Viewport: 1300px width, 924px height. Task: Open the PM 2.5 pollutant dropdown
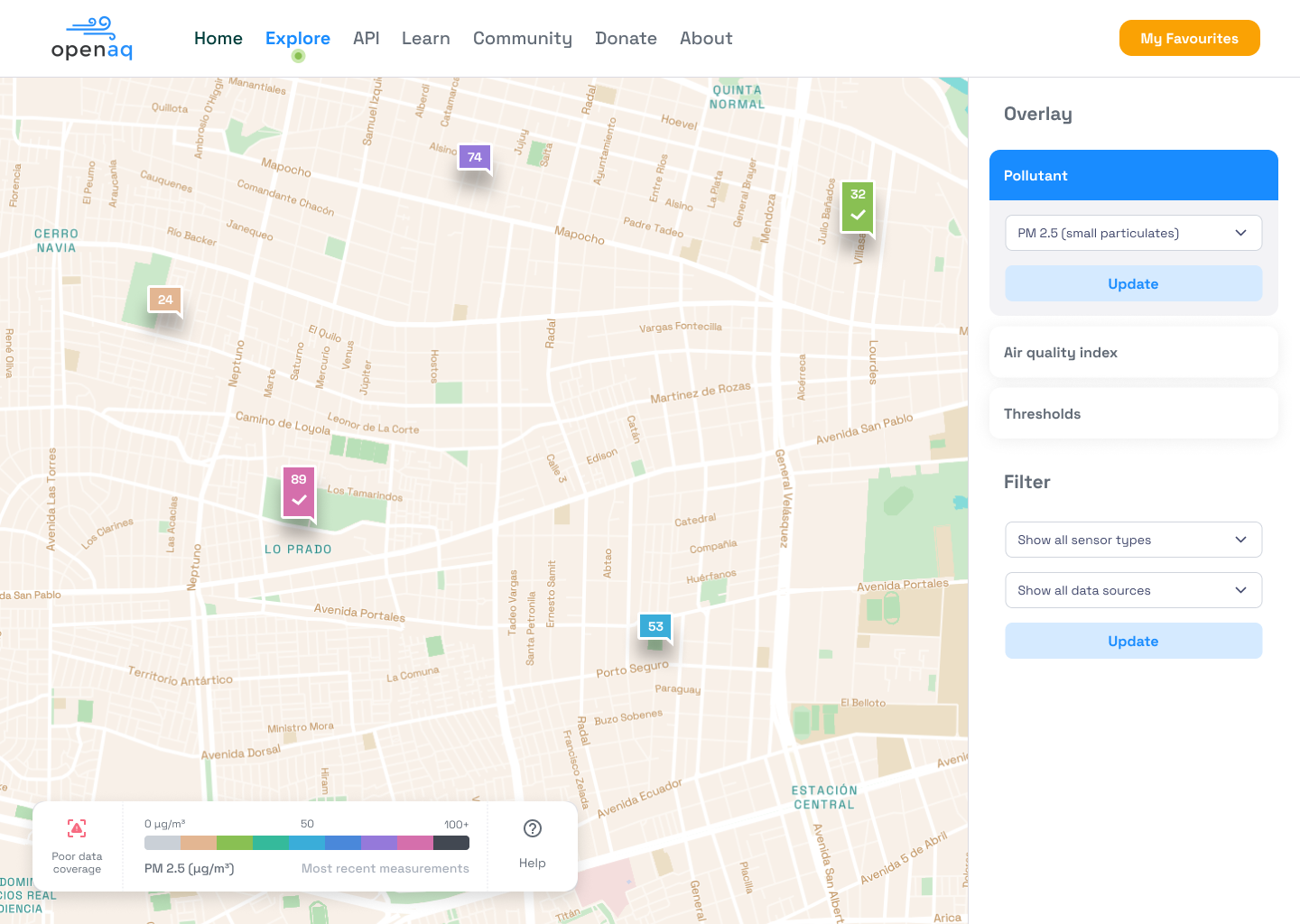(1133, 233)
